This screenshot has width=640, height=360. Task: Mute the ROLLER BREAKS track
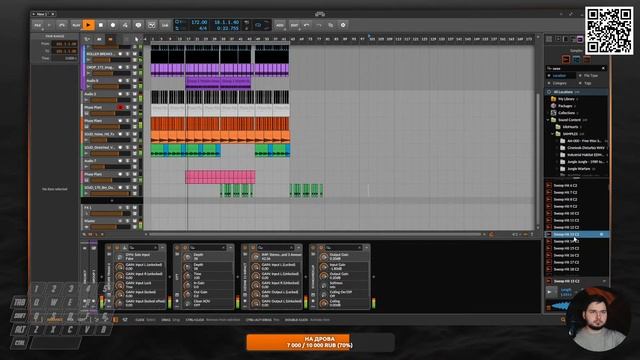point(134,54)
